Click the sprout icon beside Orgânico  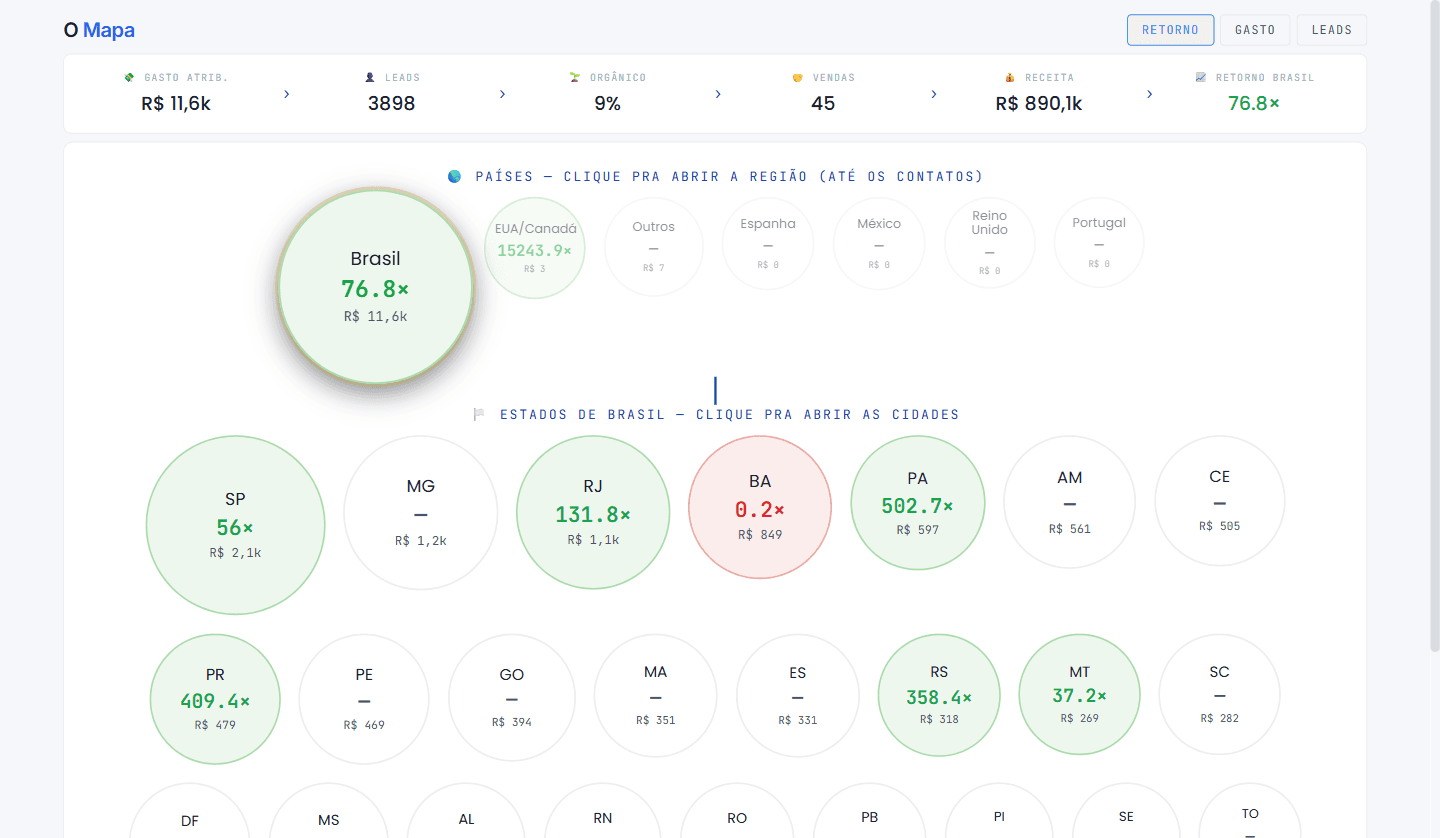click(x=574, y=77)
